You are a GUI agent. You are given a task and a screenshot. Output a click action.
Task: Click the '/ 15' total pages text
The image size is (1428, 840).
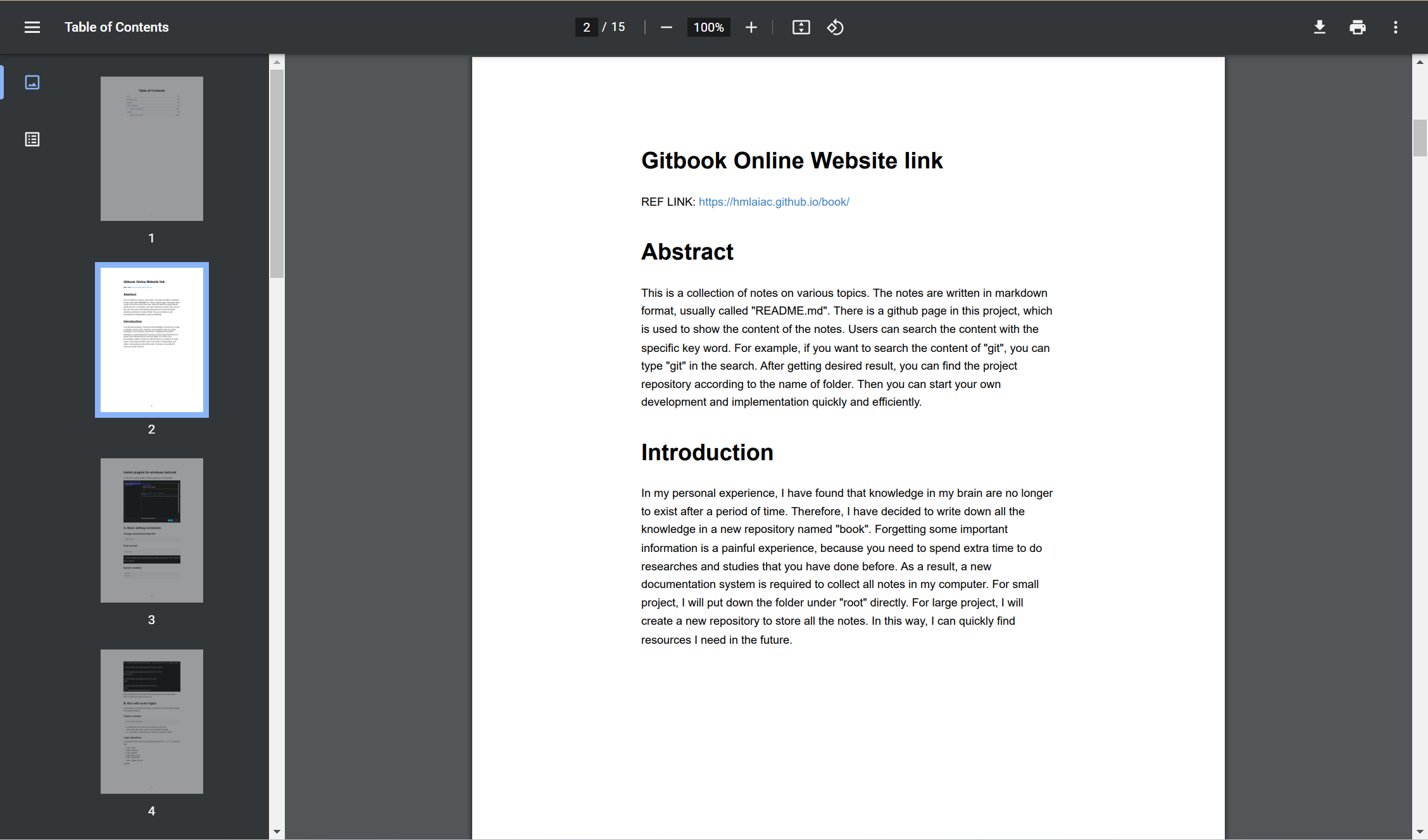click(x=613, y=27)
